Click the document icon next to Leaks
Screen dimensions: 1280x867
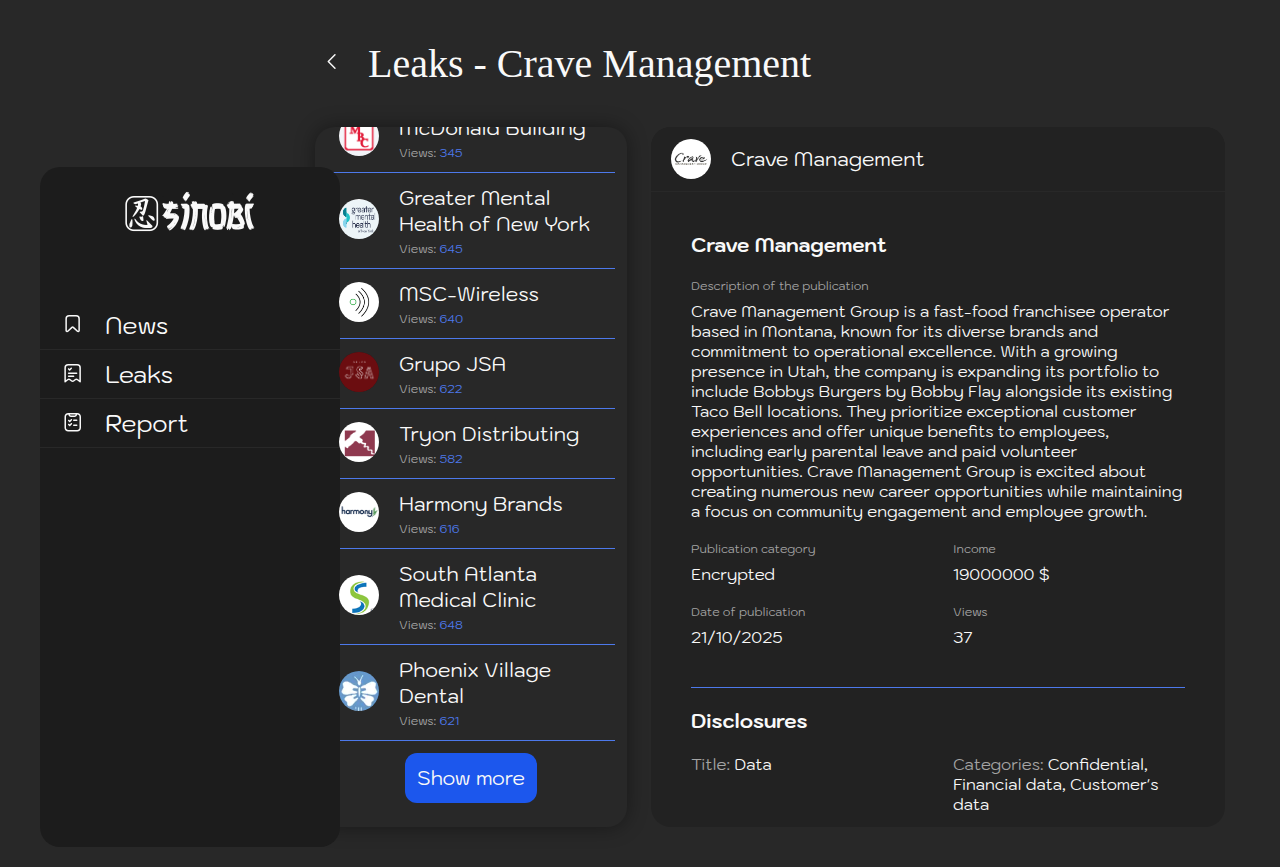click(73, 374)
